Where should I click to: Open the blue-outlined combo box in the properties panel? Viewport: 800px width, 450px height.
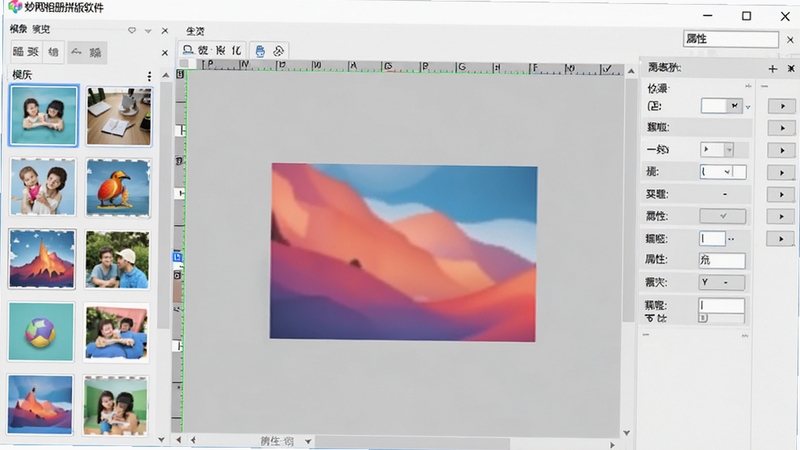722,172
